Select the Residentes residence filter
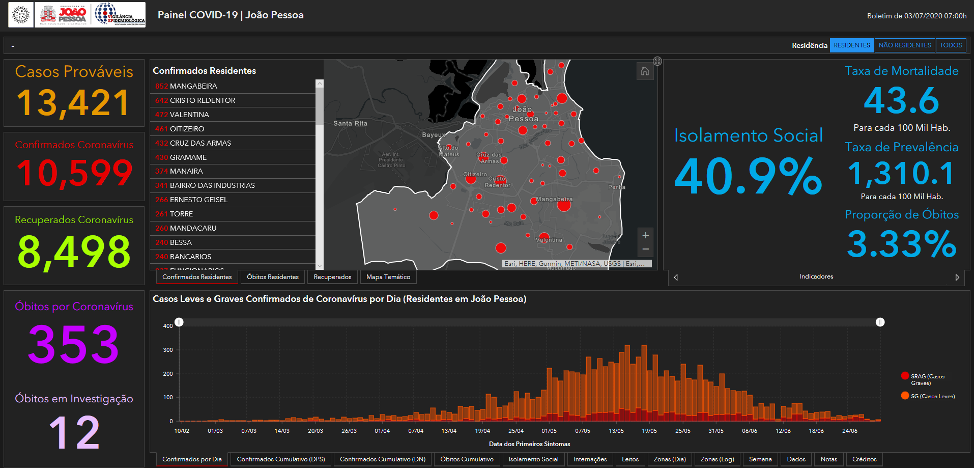Screen dimensions: 974x468 (x=851, y=45)
